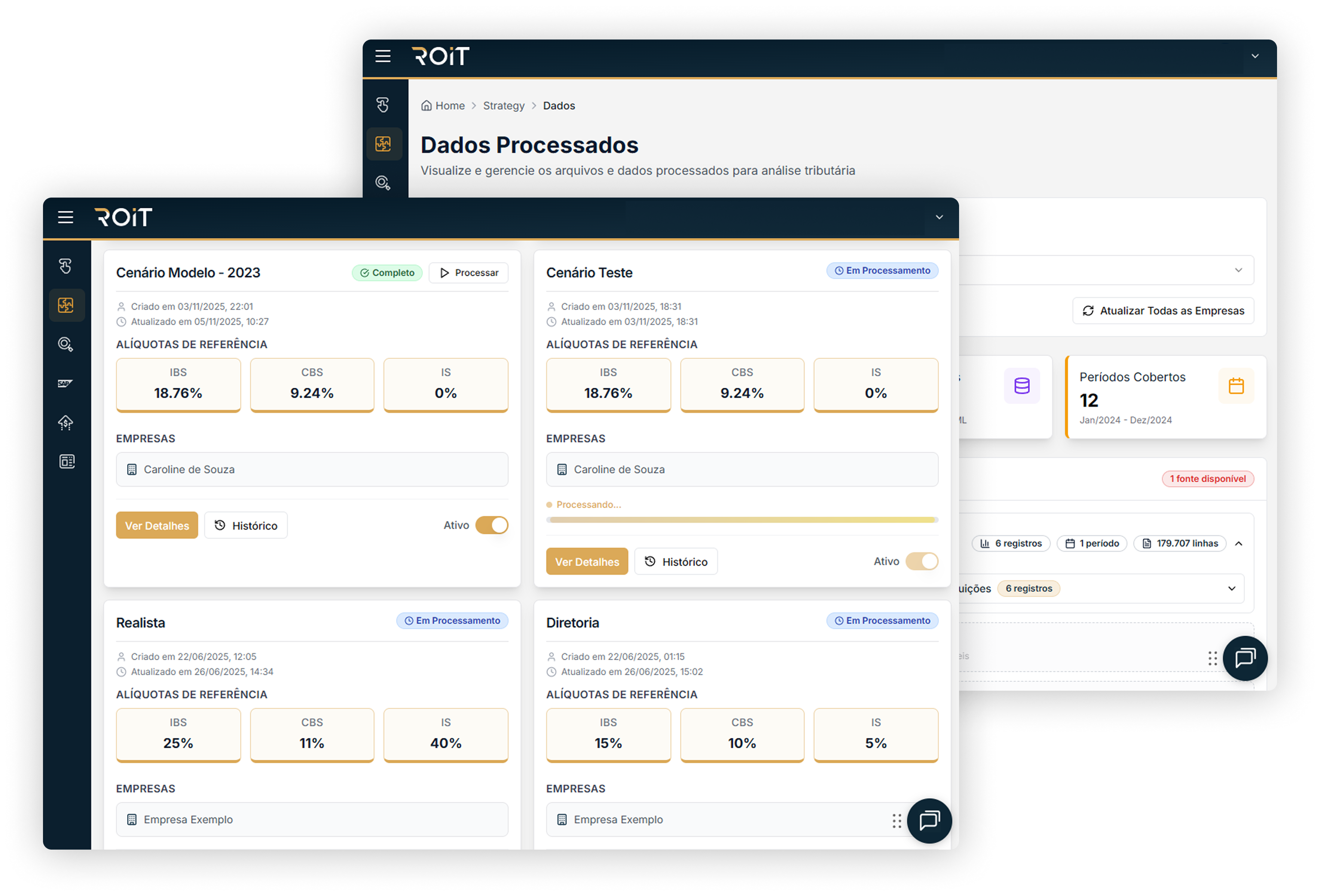Image resolution: width=1320 pixels, height=896 pixels.
Task: Open the company selector dropdown above Atualizar
Action: [x=1238, y=270]
